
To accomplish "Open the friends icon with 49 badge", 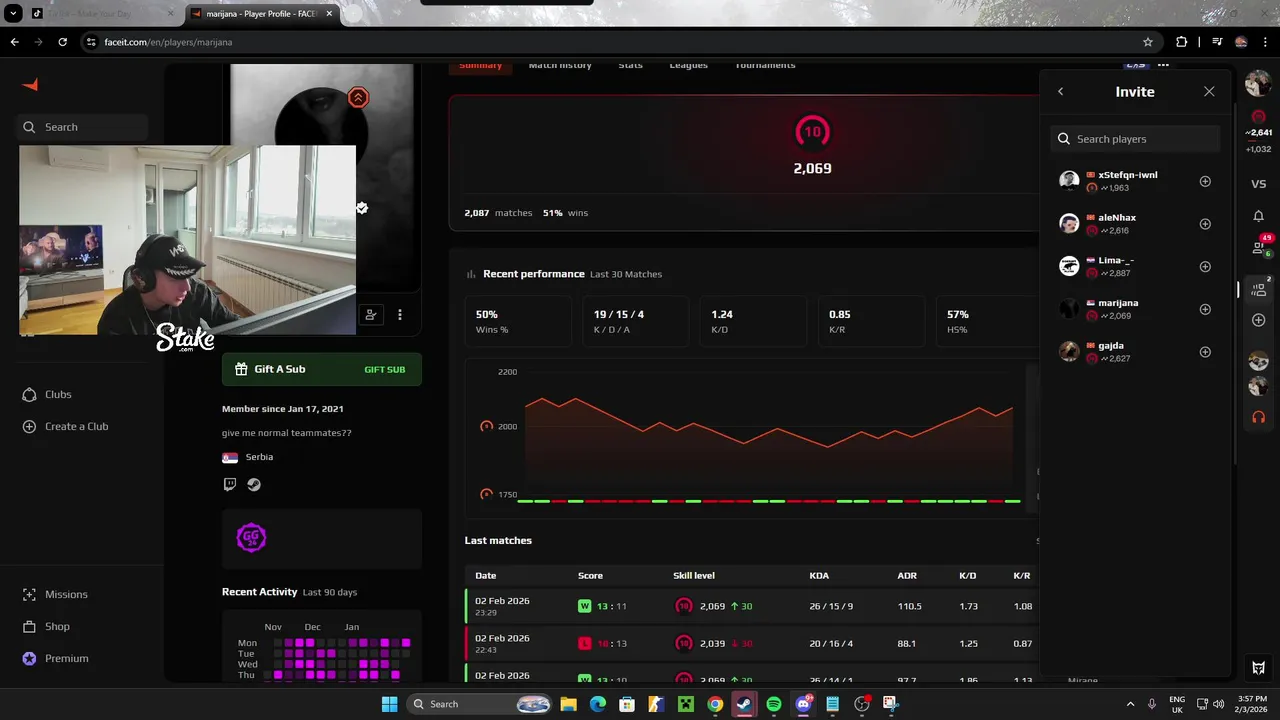I will tap(1259, 247).
